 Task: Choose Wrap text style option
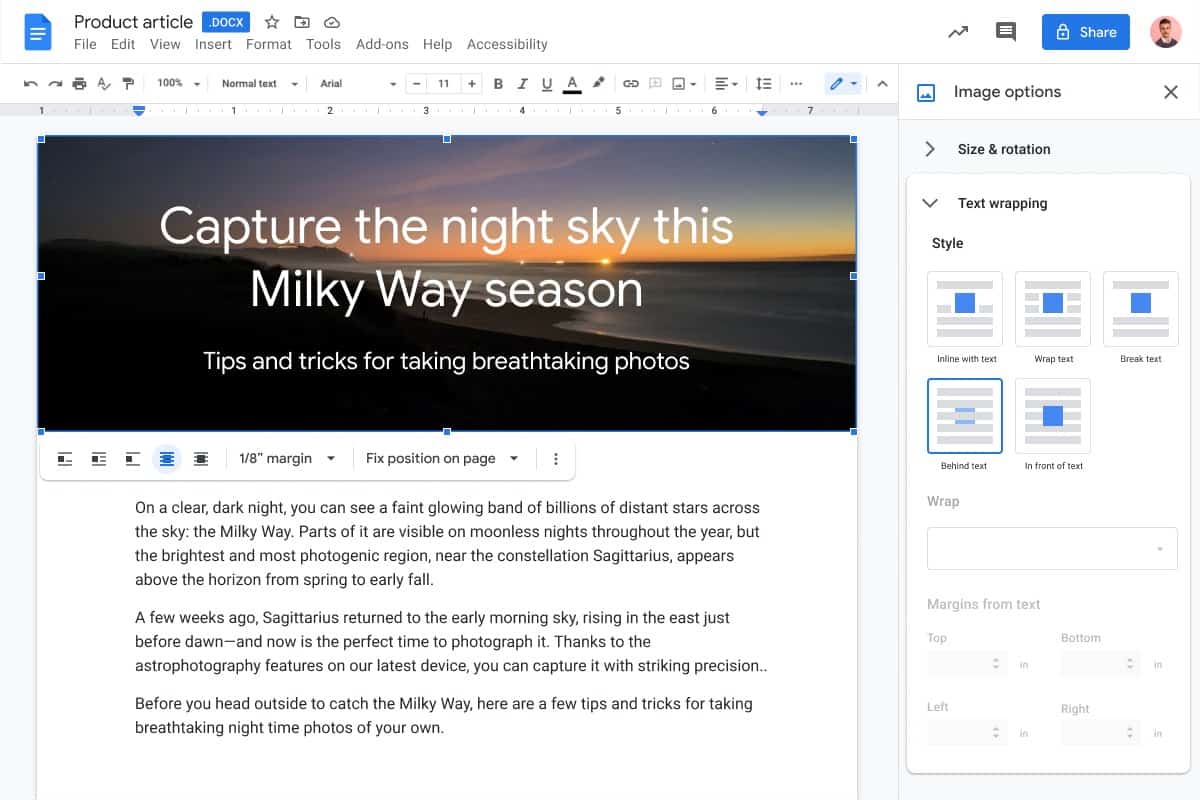1052,308
